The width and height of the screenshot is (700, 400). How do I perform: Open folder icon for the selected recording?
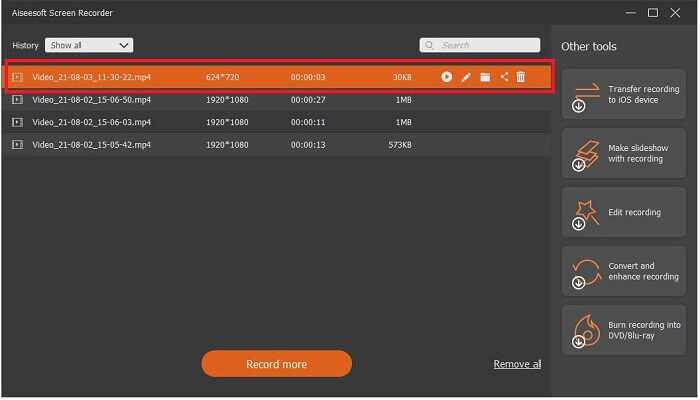pos(485,77)
